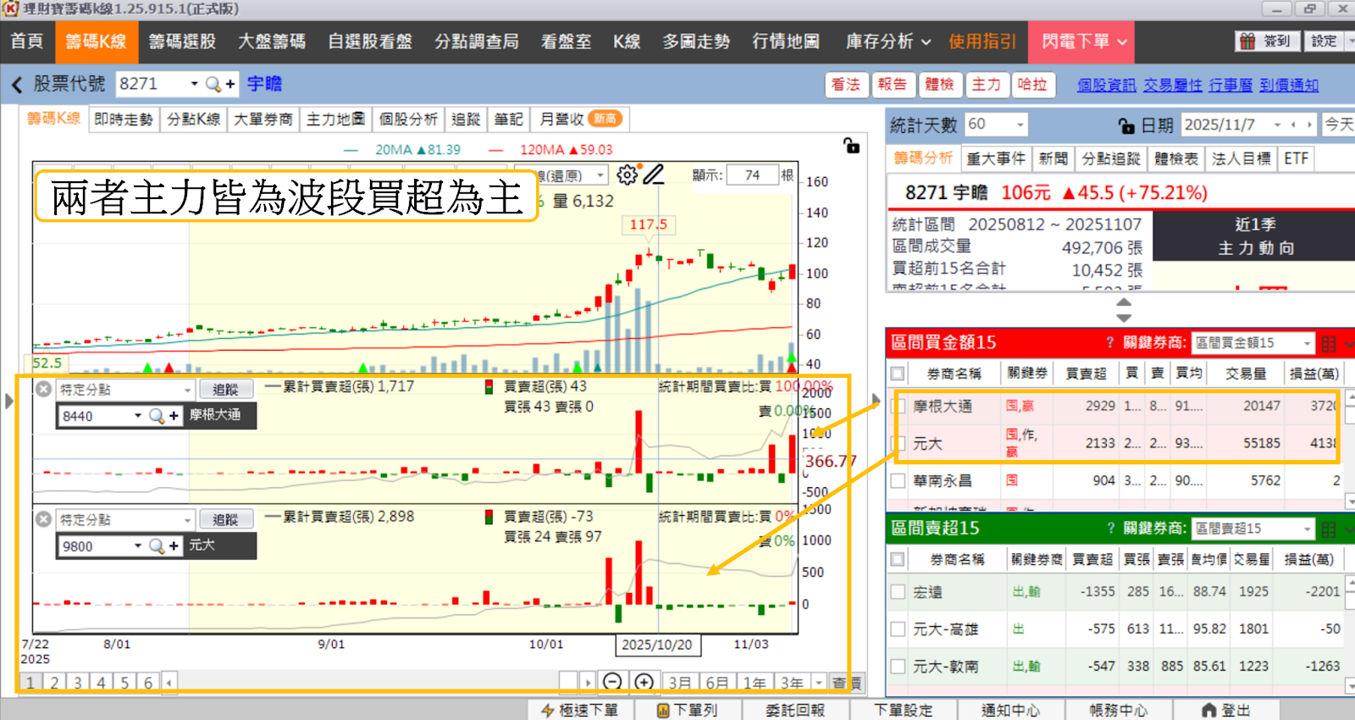Check the 華南永昌 broker checkbox
Screen dimensions: 1355x720
click(898, 480)
